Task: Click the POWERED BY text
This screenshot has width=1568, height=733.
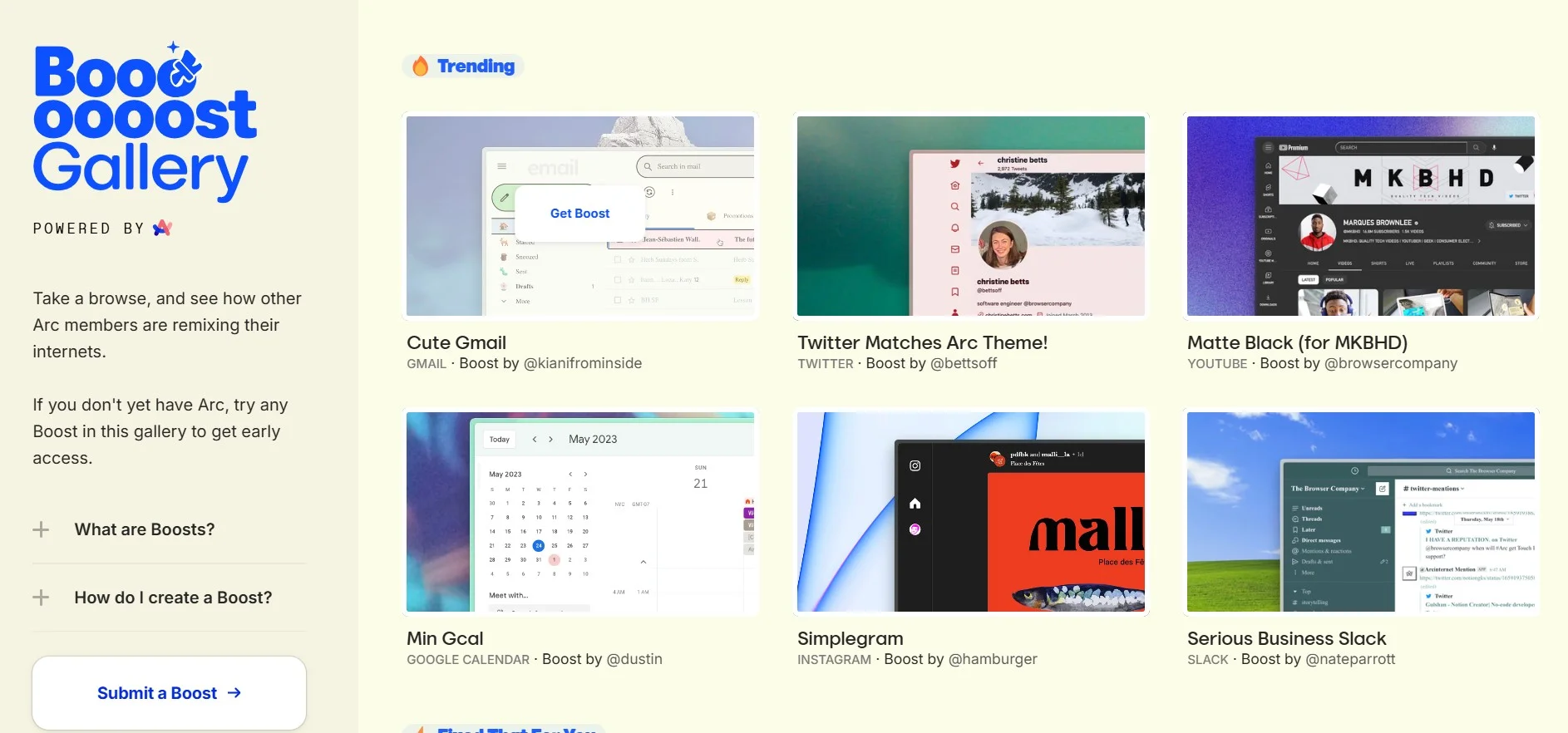Action: pyautogui.click(x=88, y=229)
